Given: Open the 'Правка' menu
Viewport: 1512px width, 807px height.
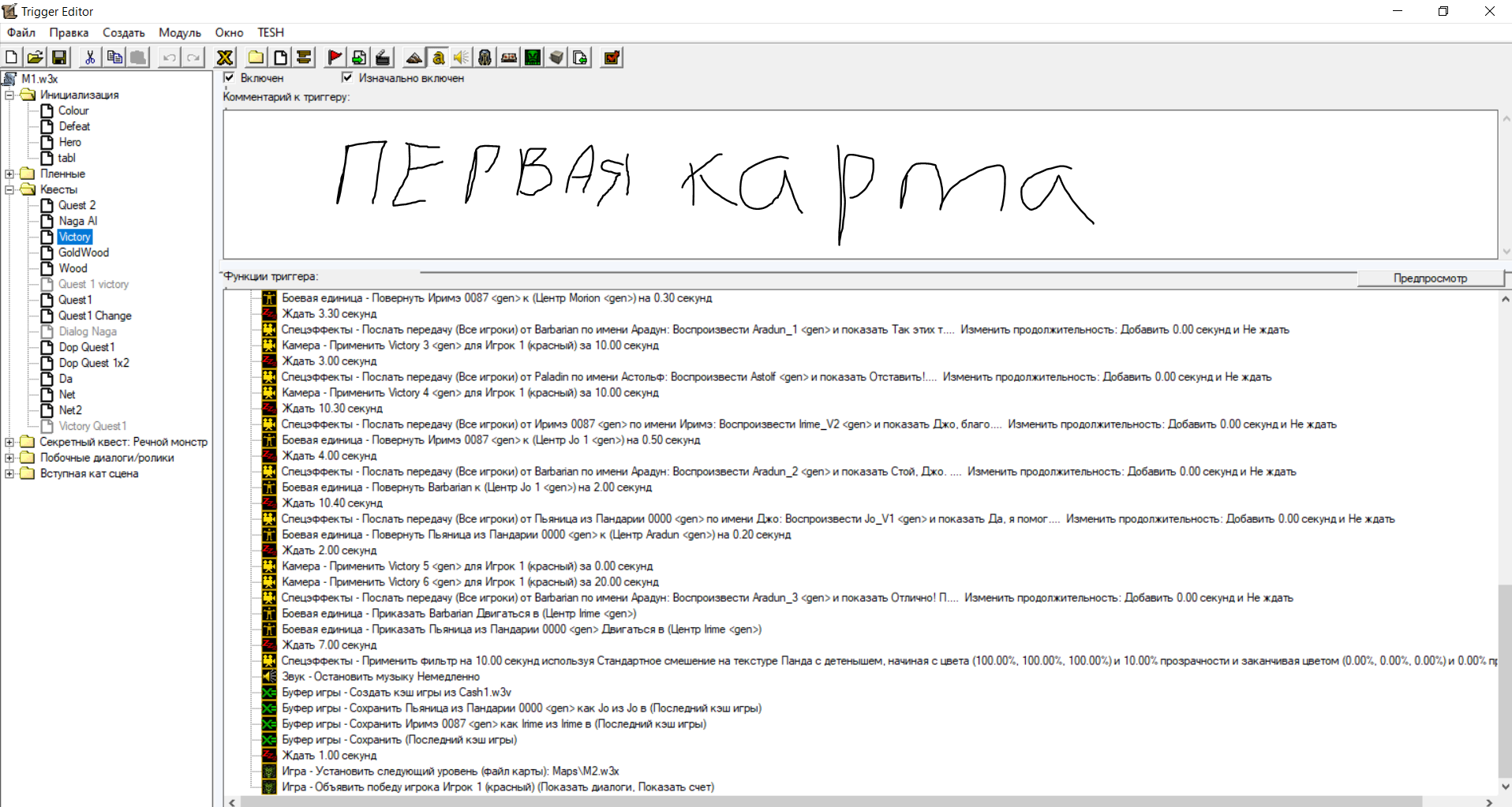Looking at the screenshot, I should click(x=69, y=32).
